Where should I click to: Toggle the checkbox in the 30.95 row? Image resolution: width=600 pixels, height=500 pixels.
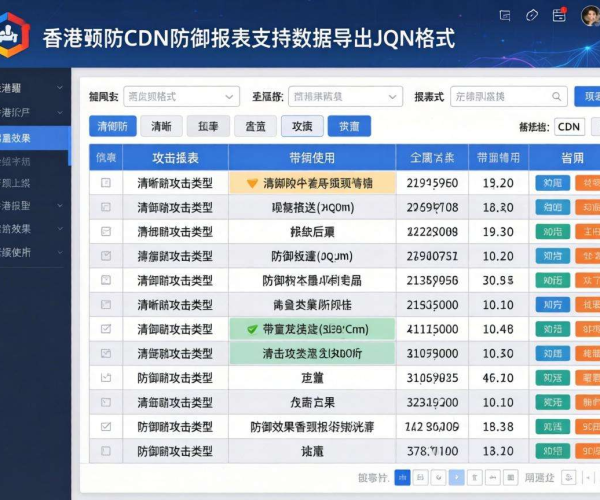click(106, 280)
